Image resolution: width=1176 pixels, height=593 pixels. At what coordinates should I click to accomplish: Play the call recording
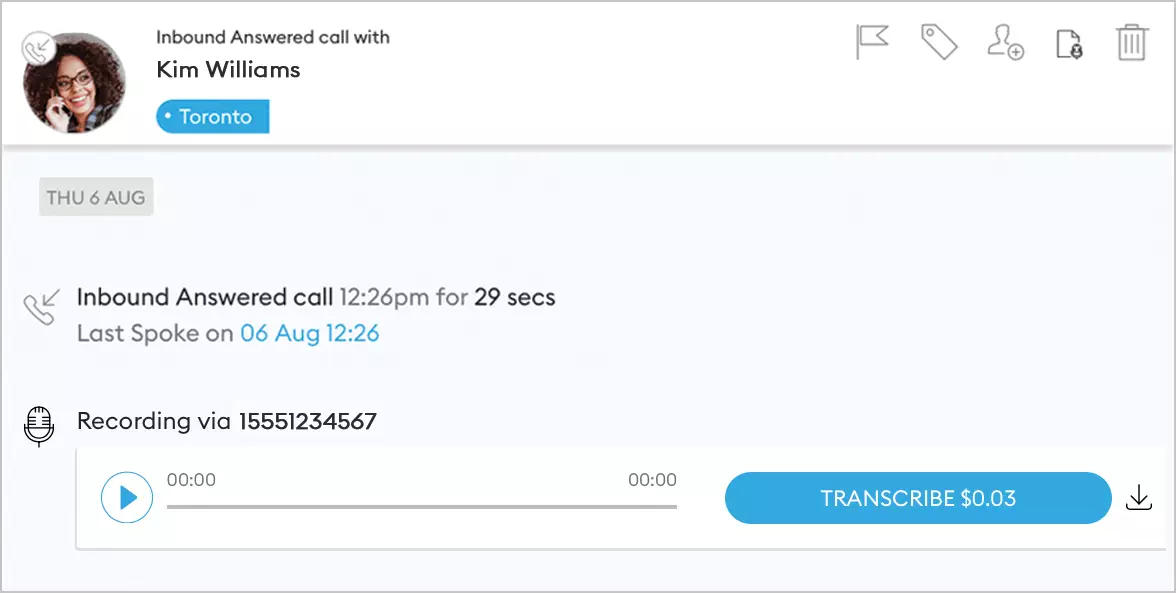[127, 497]
